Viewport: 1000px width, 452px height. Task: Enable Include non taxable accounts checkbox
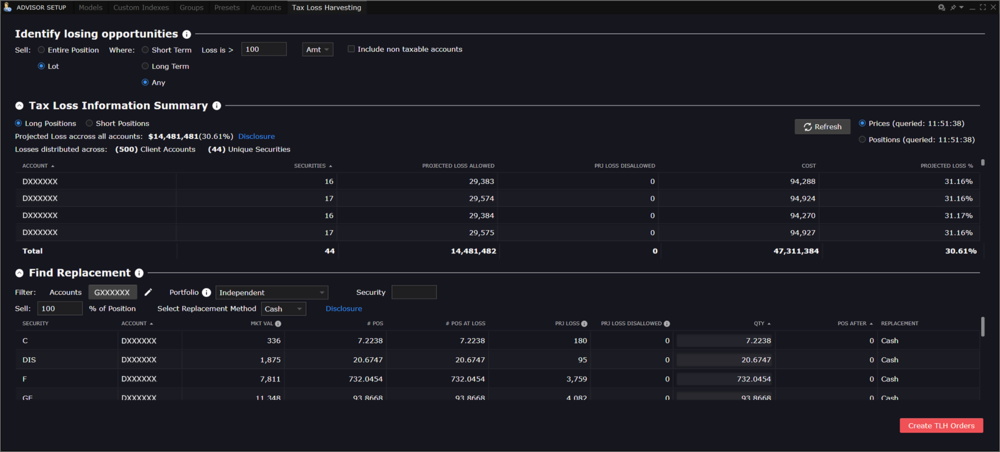coord(351,49)
